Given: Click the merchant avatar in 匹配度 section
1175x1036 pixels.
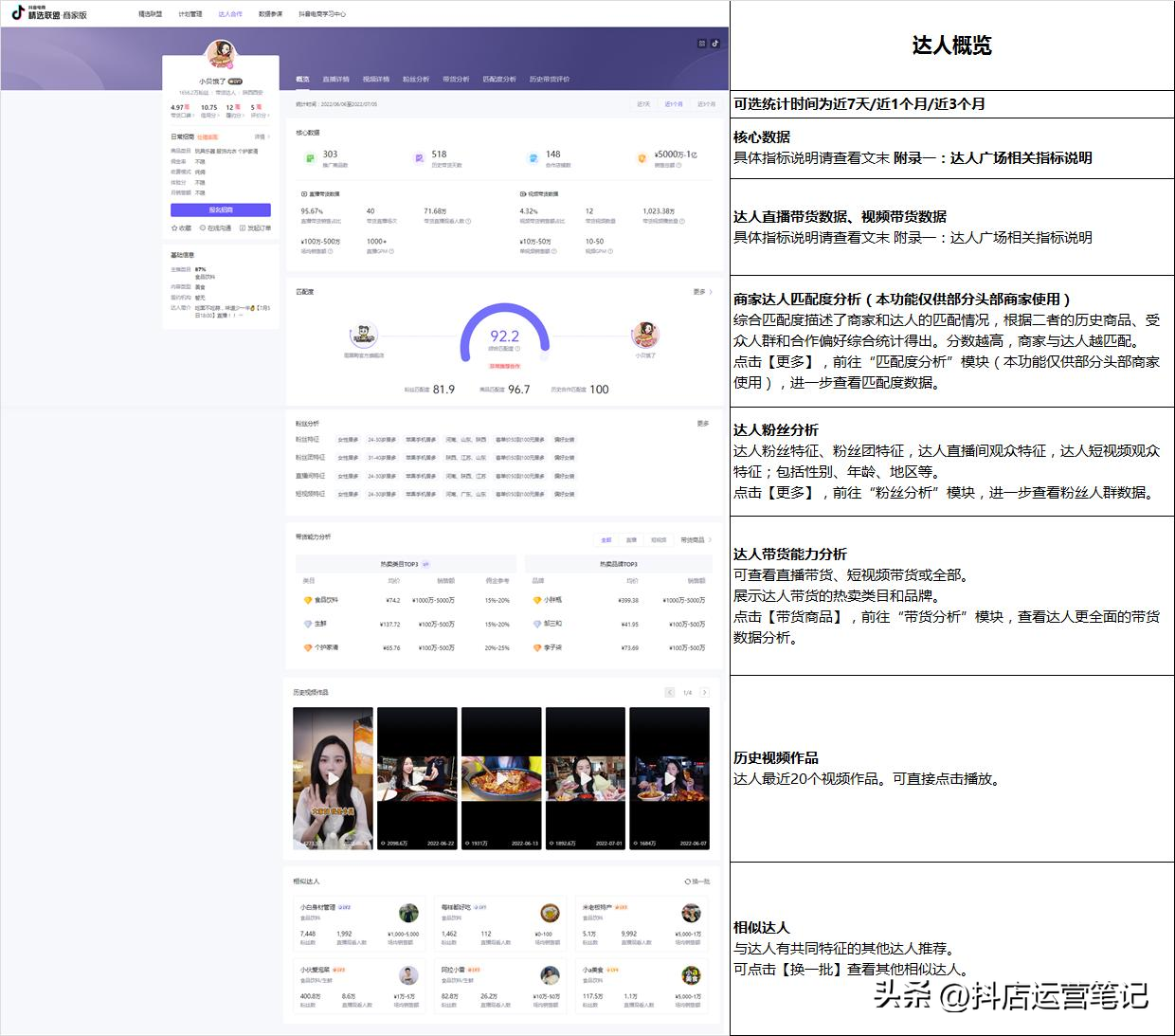Looking at the screenshot, I should [x=364, y=336].
